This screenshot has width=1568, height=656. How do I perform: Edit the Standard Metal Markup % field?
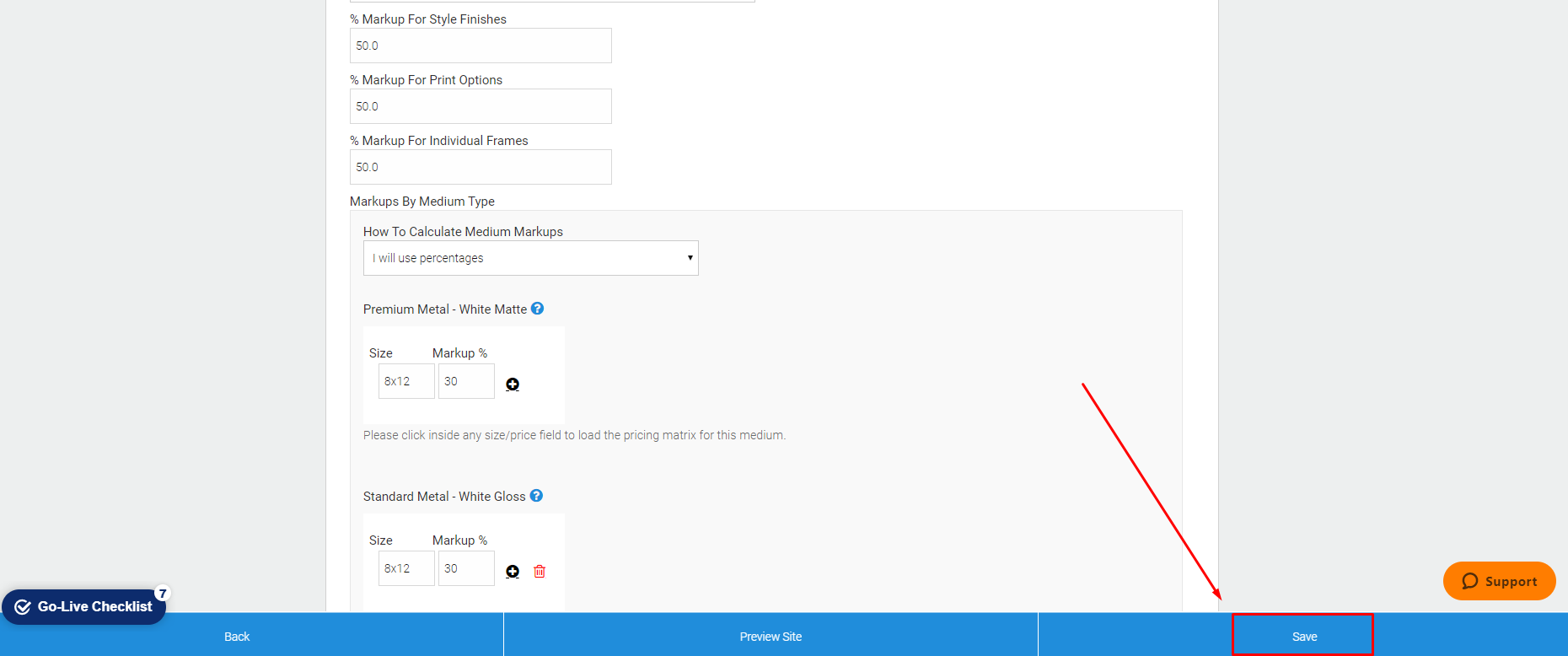(466, 568)
